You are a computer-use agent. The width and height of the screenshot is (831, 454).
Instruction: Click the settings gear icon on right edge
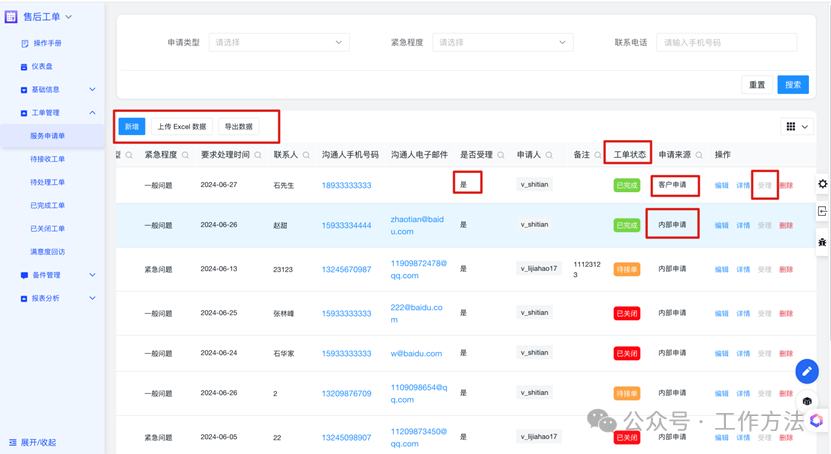click(822, 184)
